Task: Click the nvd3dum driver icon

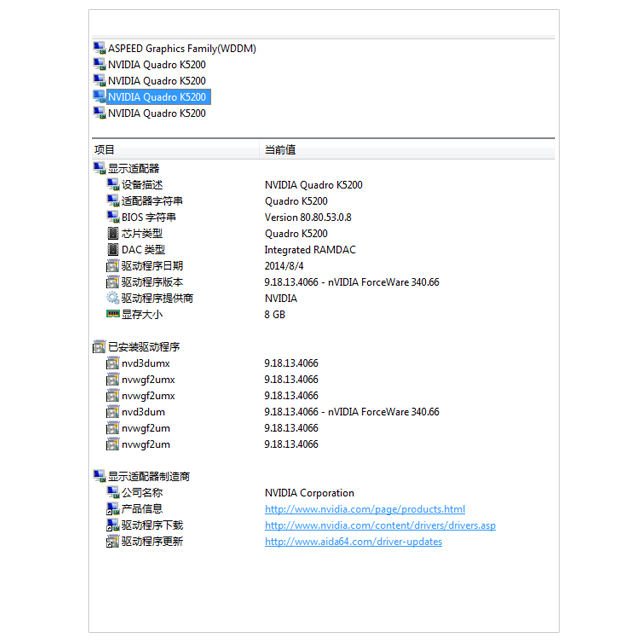Action: click(x=113, y=411)
